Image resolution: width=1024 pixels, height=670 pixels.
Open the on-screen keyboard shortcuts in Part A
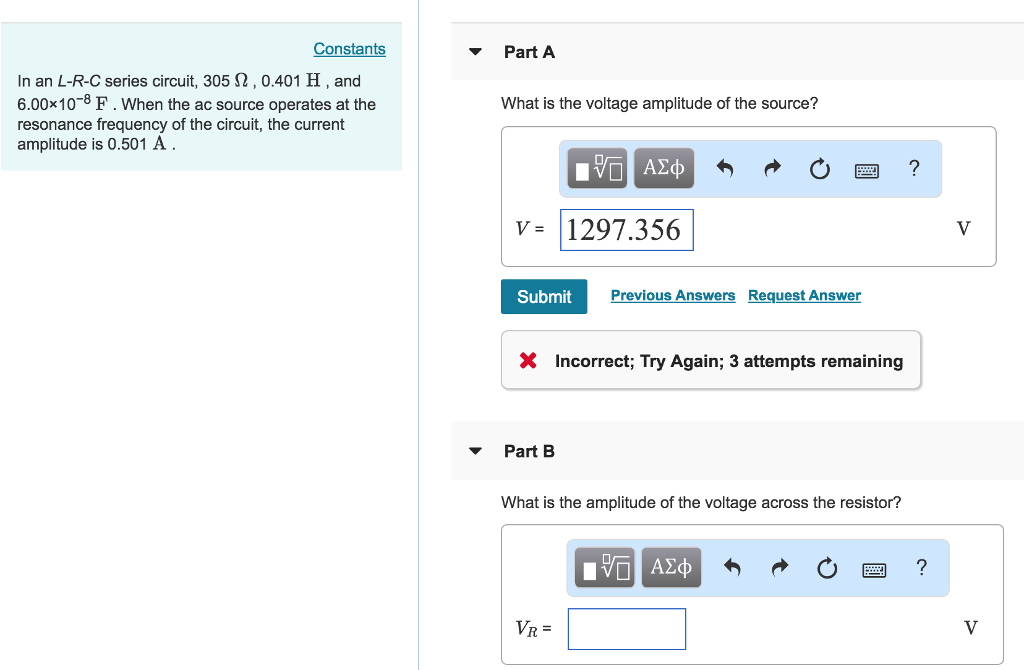click(x=866, y=169)
